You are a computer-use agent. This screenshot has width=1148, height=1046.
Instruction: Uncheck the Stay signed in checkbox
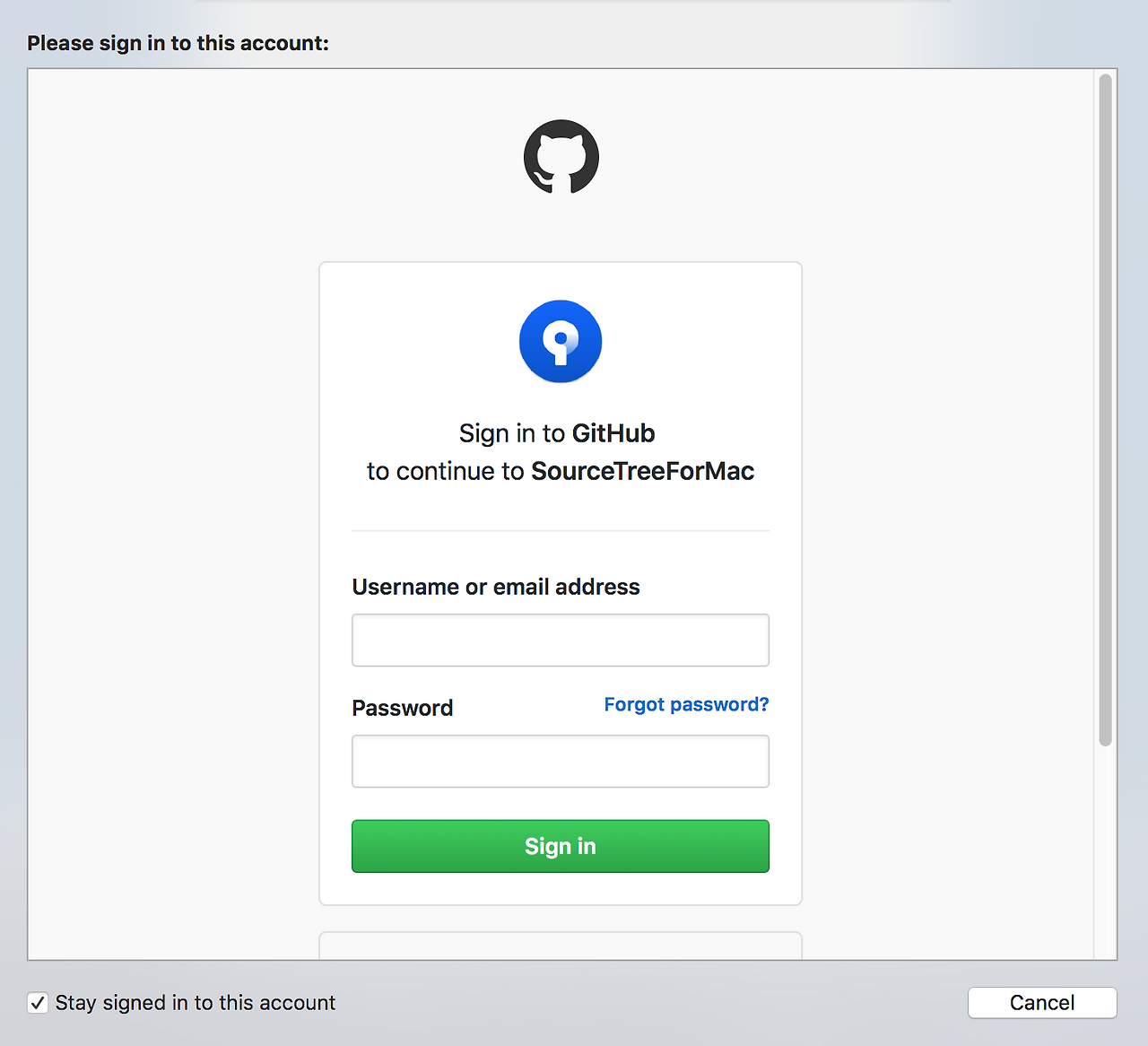coord(38,1003)
